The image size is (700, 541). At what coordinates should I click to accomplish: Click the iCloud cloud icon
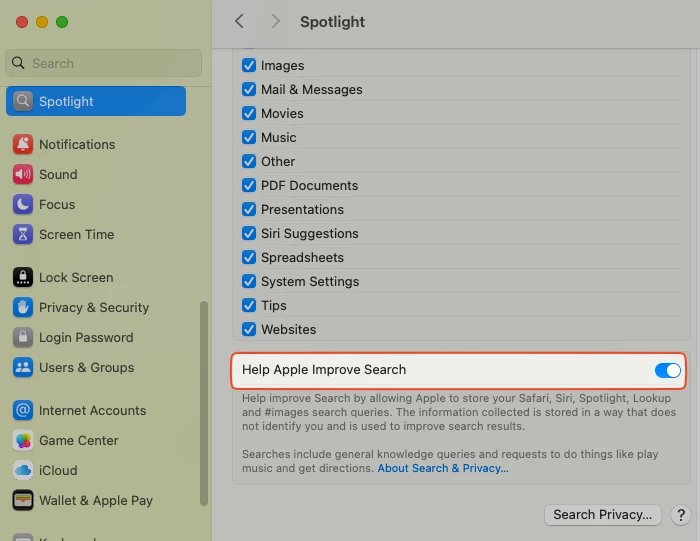(23, 470)
